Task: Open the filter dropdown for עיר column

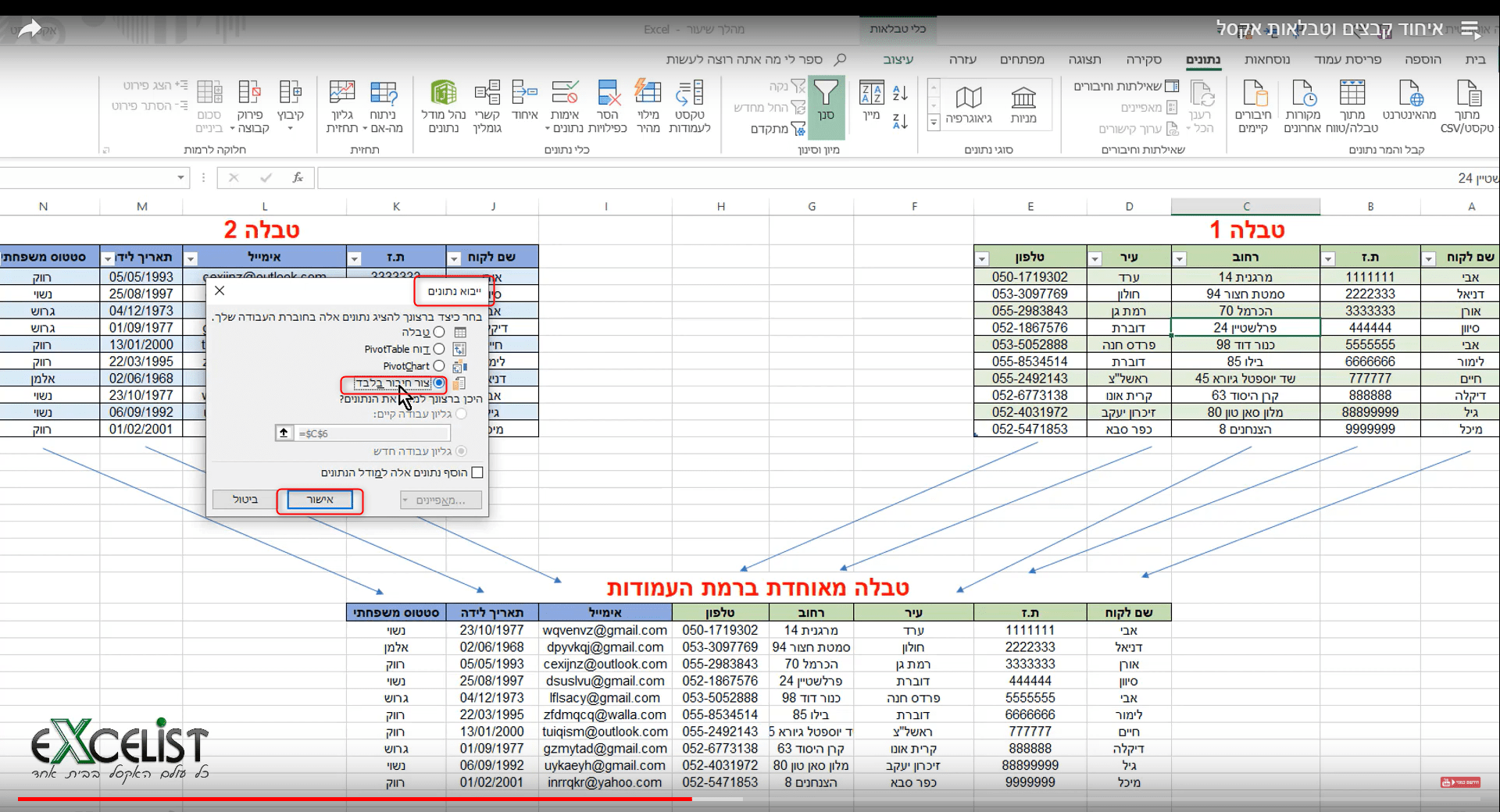Action: coord(1095,258)
